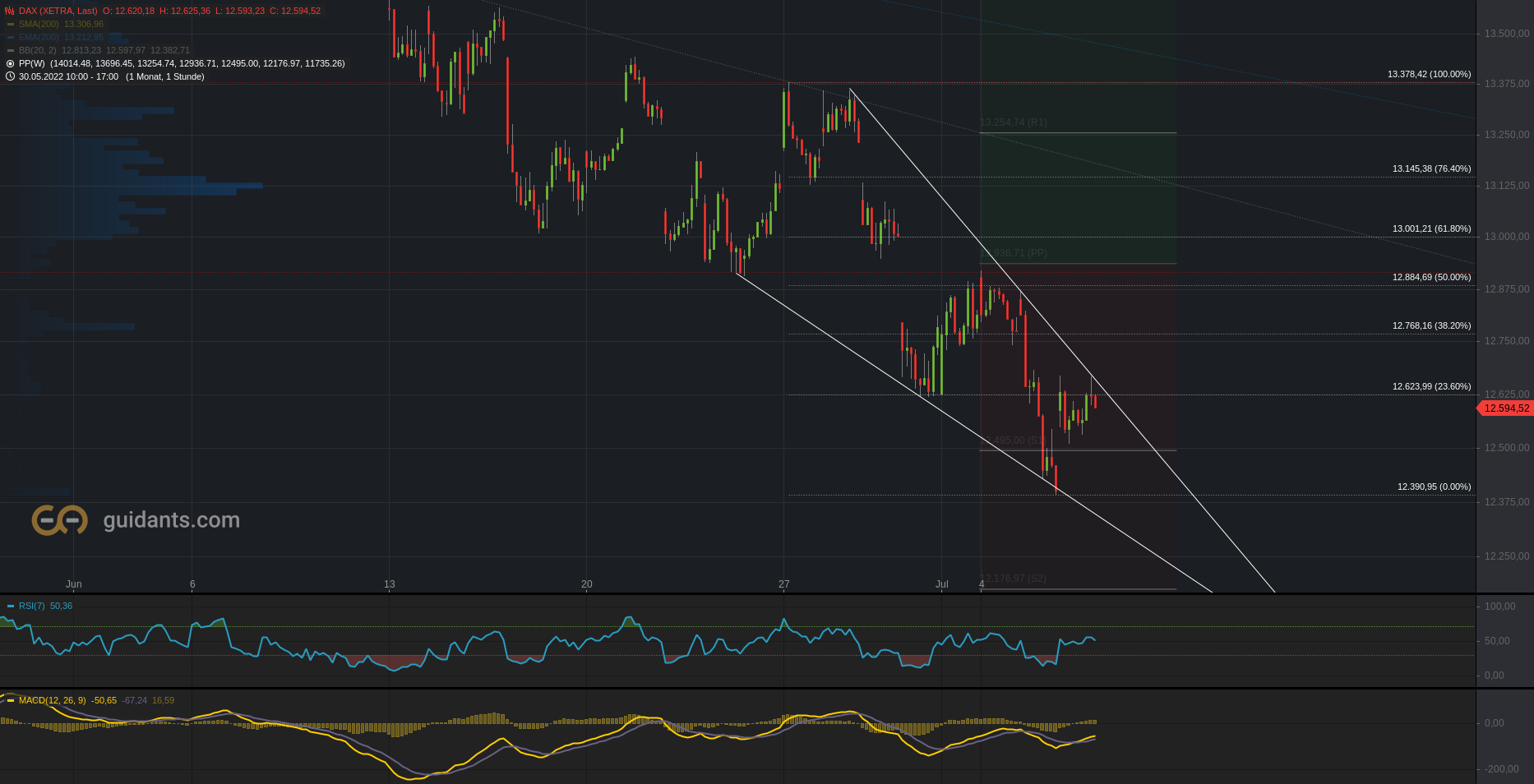Click the EMA(200) value 13.212,95
The image size is (1534, 784).
(x=84, y=37)
